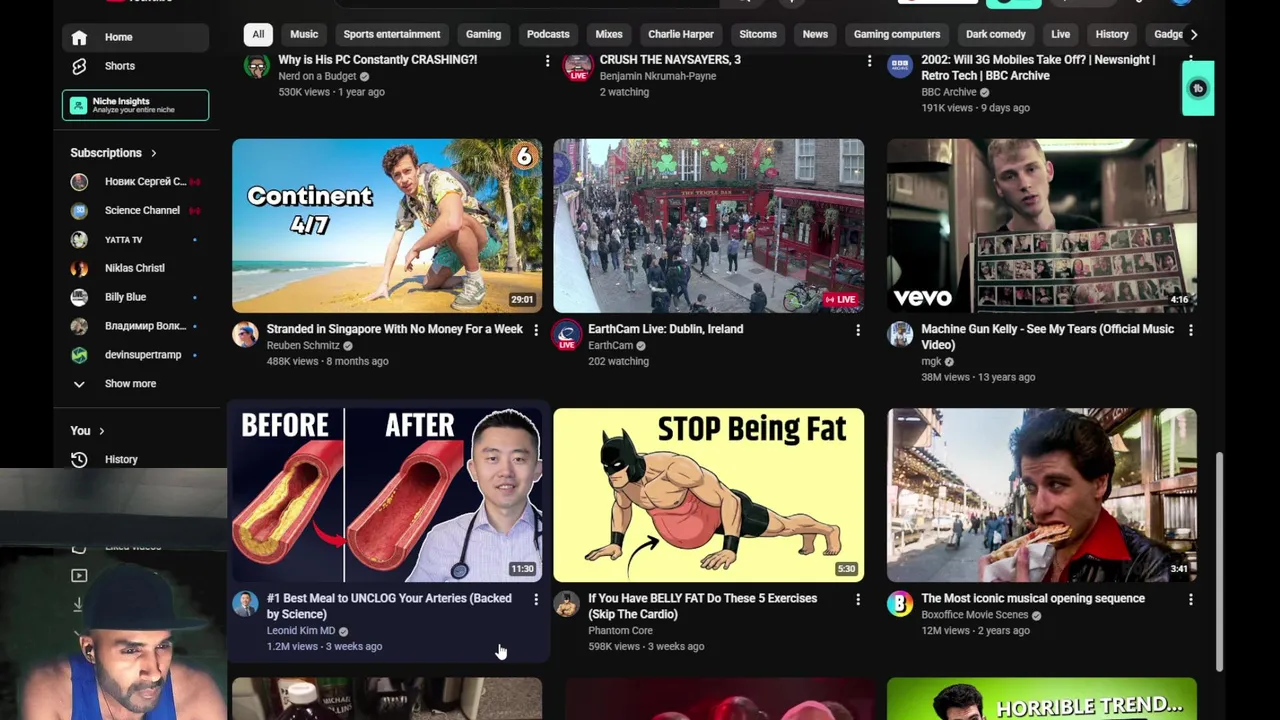Open 'If You Have BELLY FAT' video title
Image resolution: width=1280 pixels, height=720 pixels.
point(703,606)
